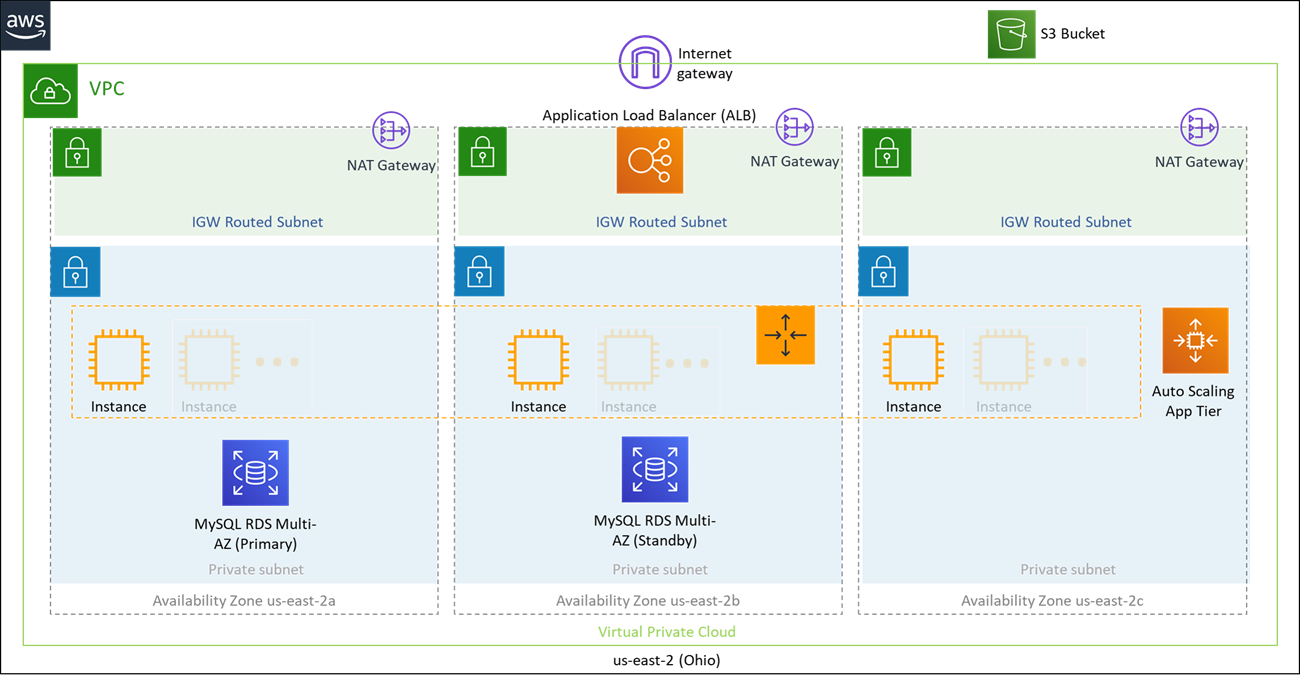Select faded Instance icon in us-east-2a
The width and height of the screenshot is (1300, 680).
[209, 360]
